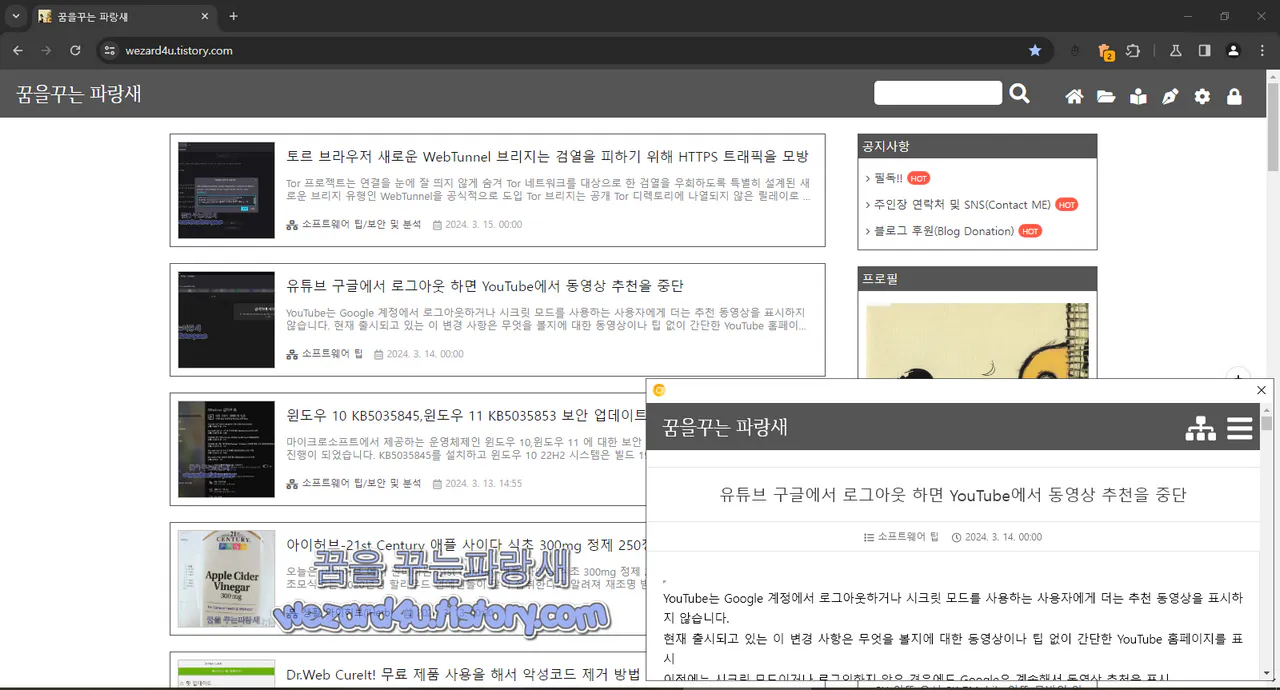
Task: Open the Chrome extensions puzzle icon
Action: [x=1133, y=50]
